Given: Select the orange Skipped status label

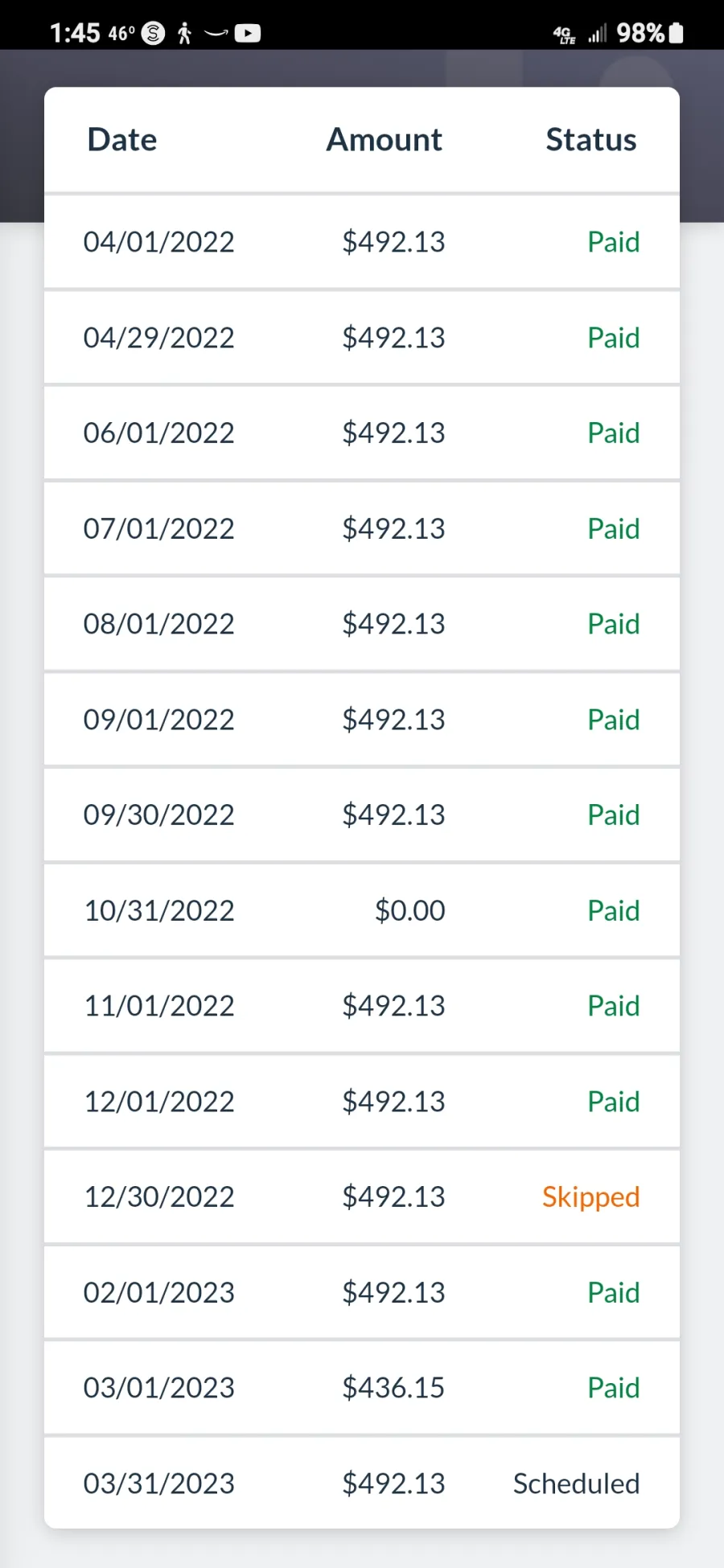Looking at the screenshot, I should point(590,1197).
